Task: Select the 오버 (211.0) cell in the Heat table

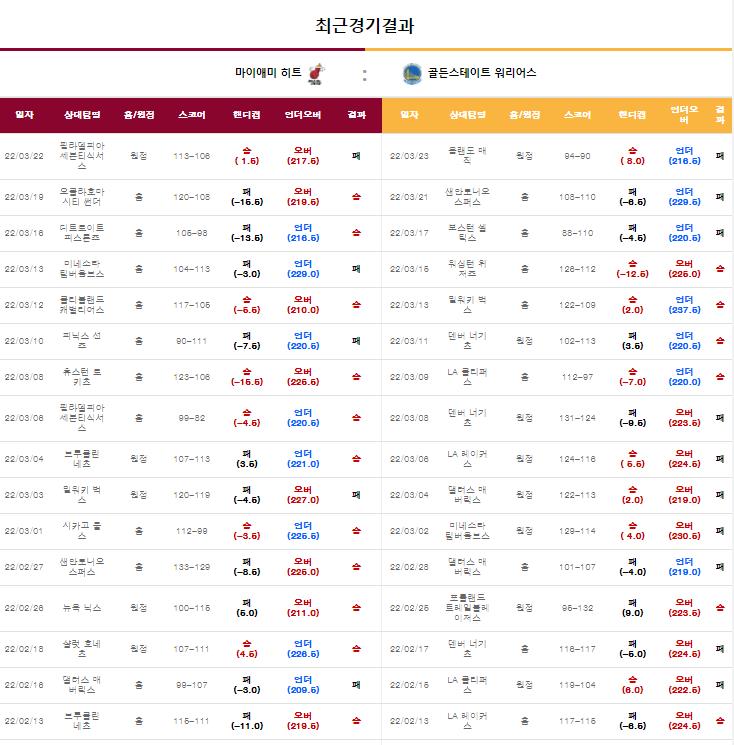Action: point(303,608)
